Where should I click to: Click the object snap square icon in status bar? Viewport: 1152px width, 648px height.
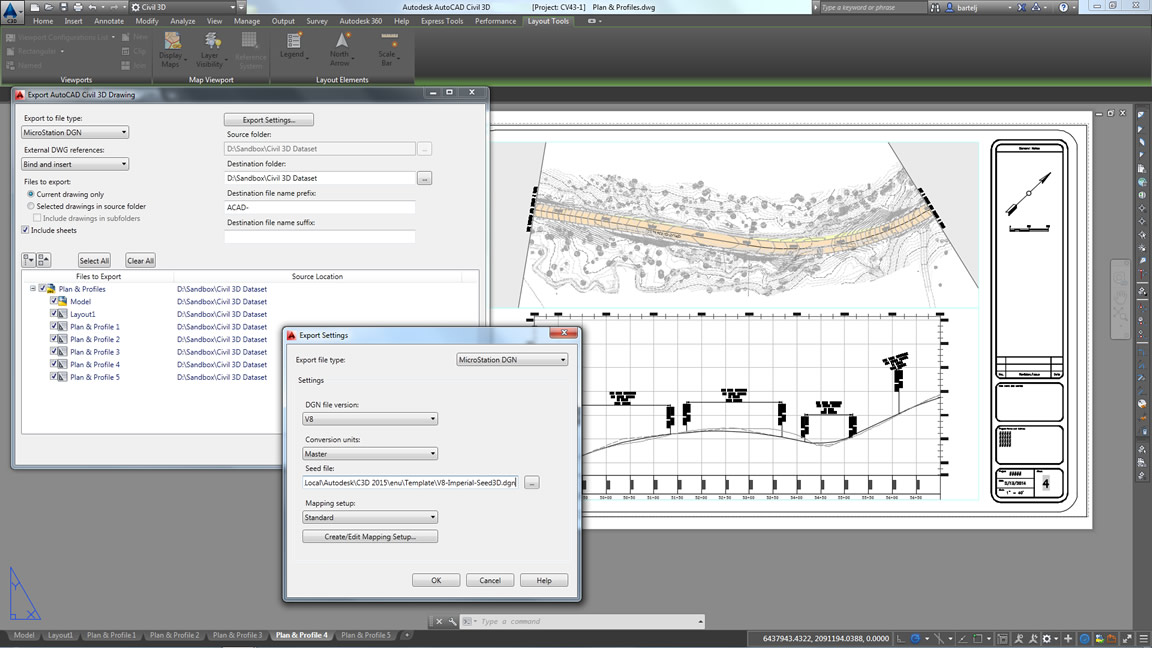(976, 639)
